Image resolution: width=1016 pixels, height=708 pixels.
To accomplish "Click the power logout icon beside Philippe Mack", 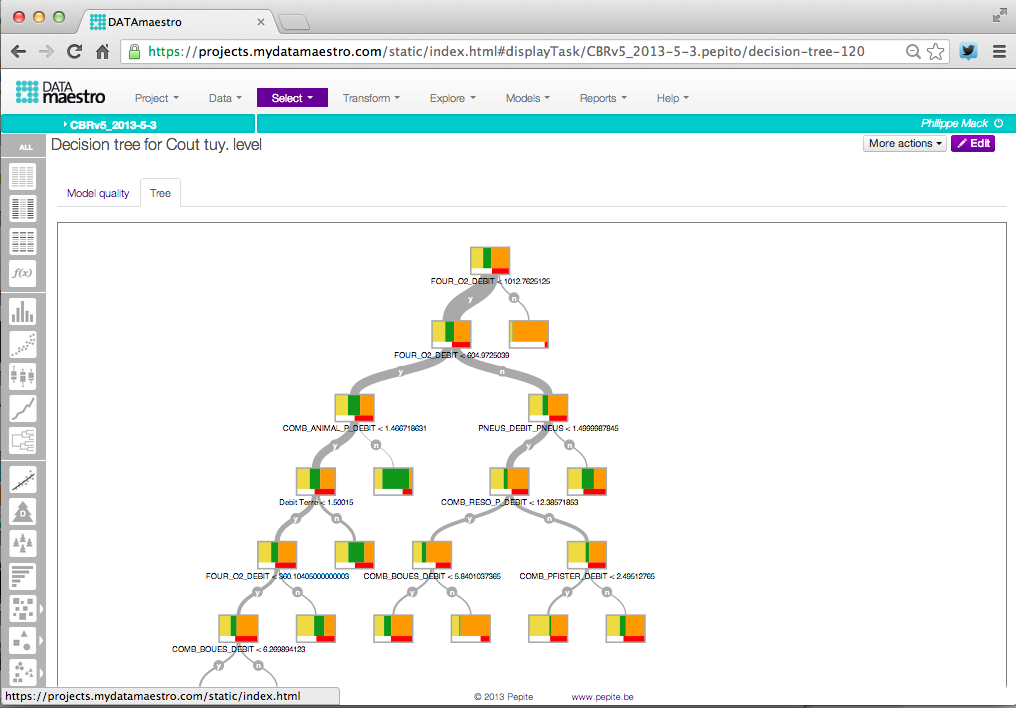I will click(x=998, y=124).
